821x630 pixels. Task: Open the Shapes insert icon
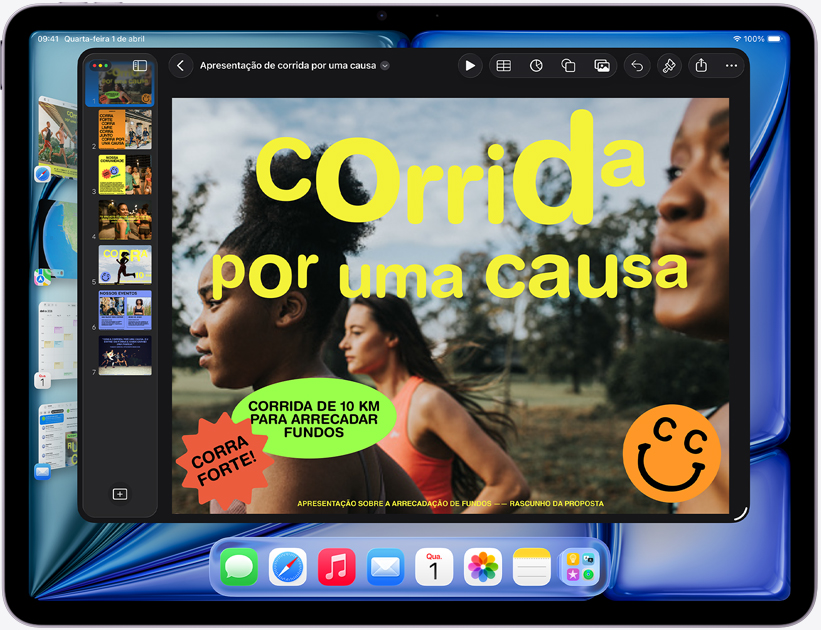tap(570, 65)
